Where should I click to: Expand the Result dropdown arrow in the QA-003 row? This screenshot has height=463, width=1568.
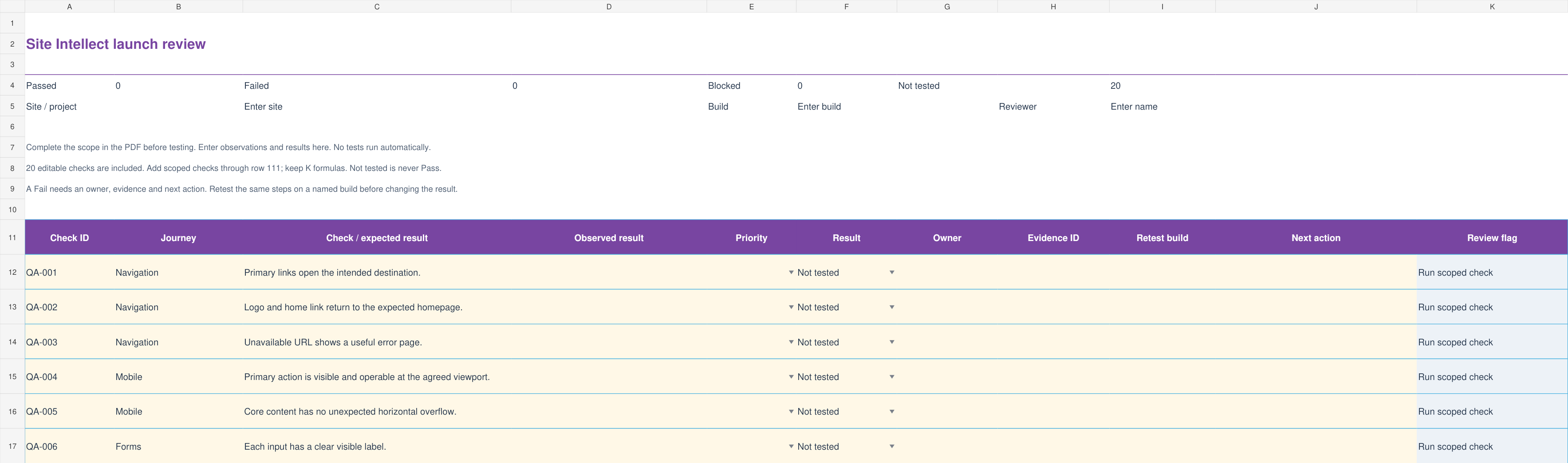(892, 342)
